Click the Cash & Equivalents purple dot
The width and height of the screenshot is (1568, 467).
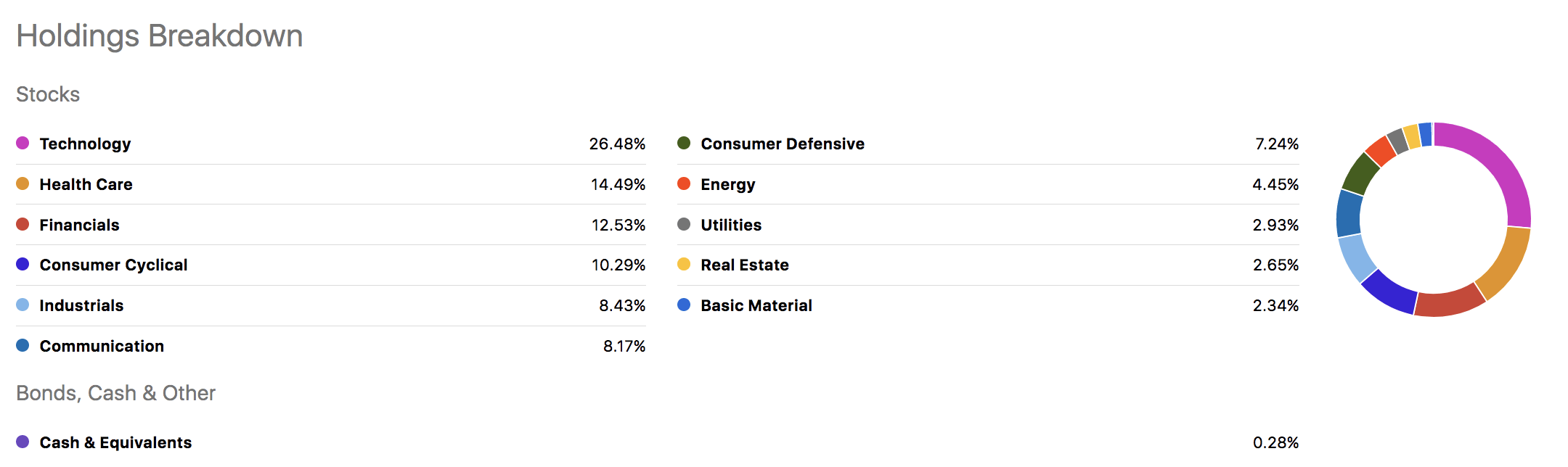(23, 442)
